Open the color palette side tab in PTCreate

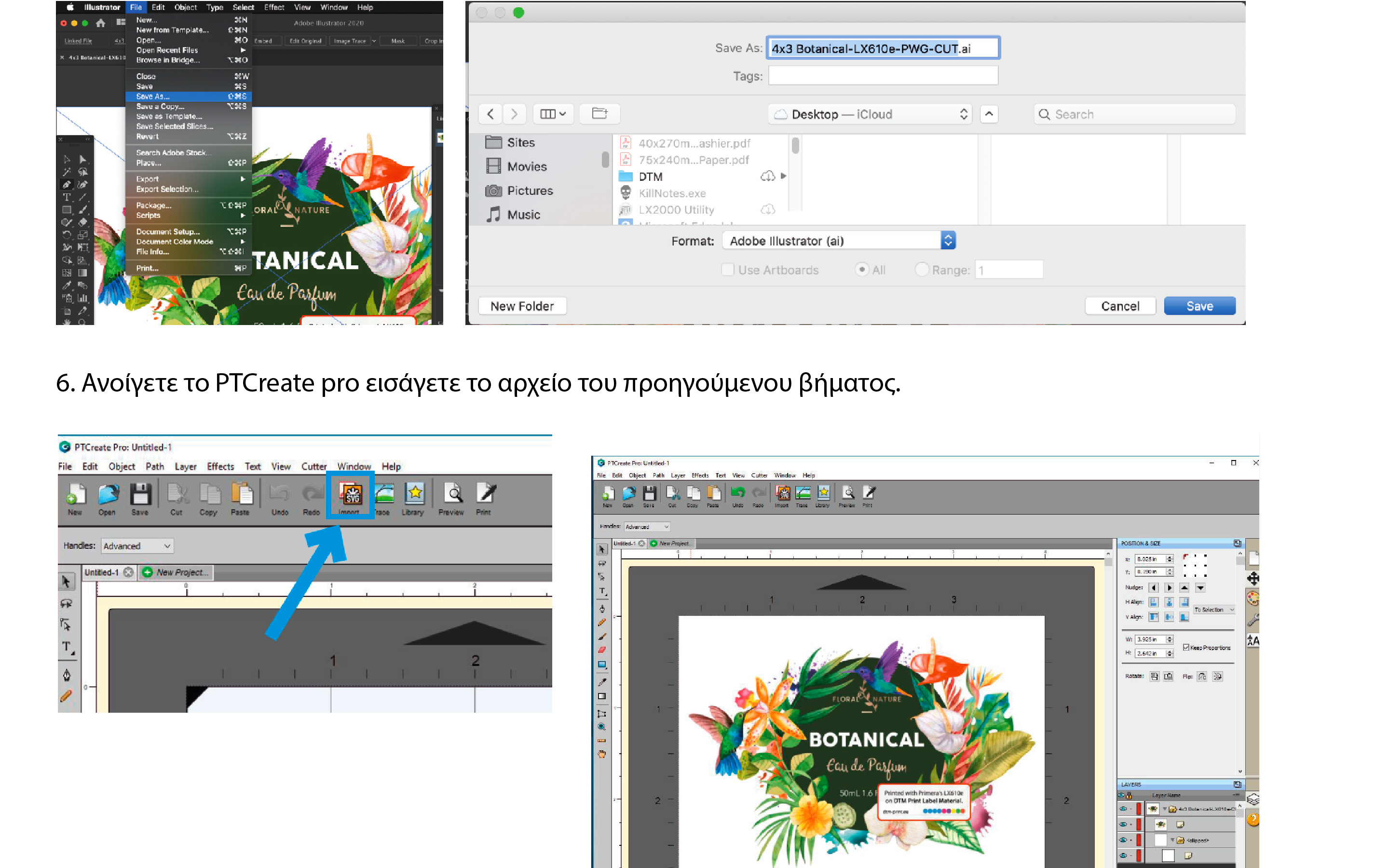point(1253,598)
